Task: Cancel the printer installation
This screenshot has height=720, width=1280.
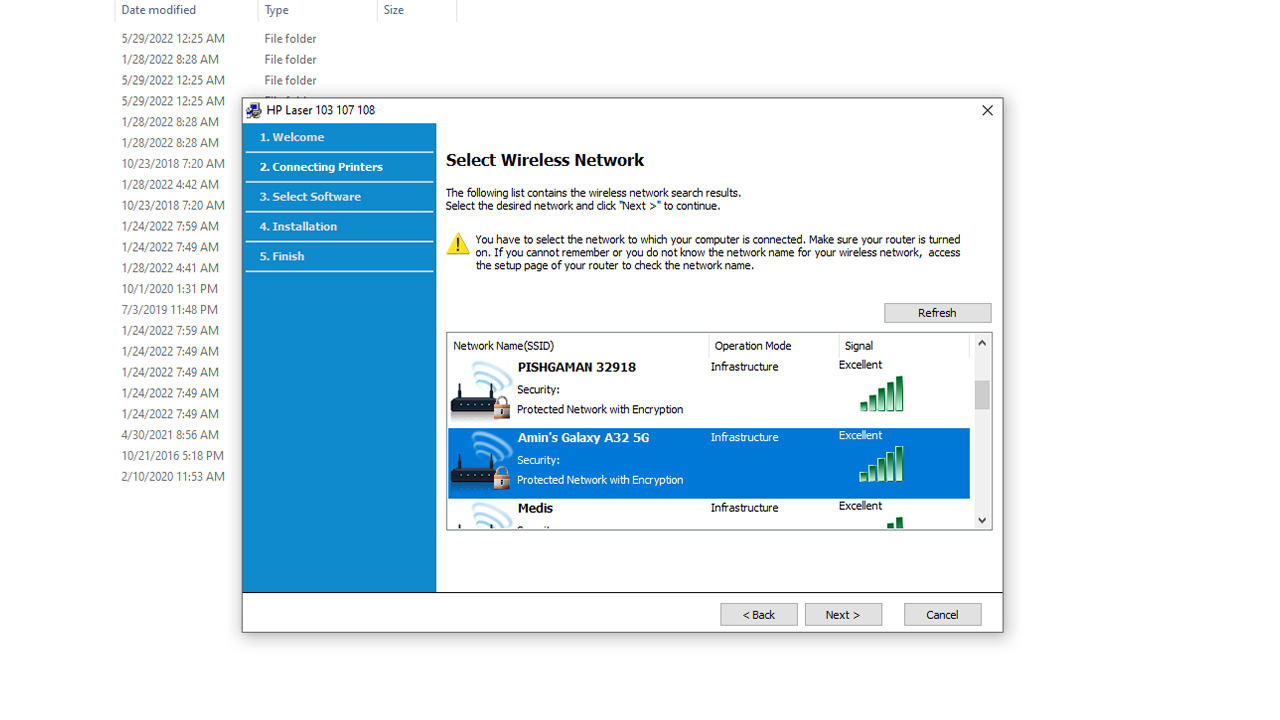Action: tap(942, 614)
